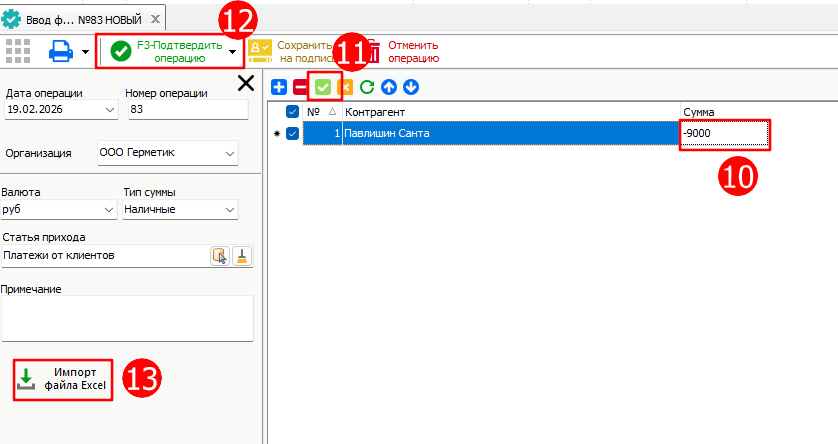Open the Валюта dropdown
838x444 pixels.
108,210
